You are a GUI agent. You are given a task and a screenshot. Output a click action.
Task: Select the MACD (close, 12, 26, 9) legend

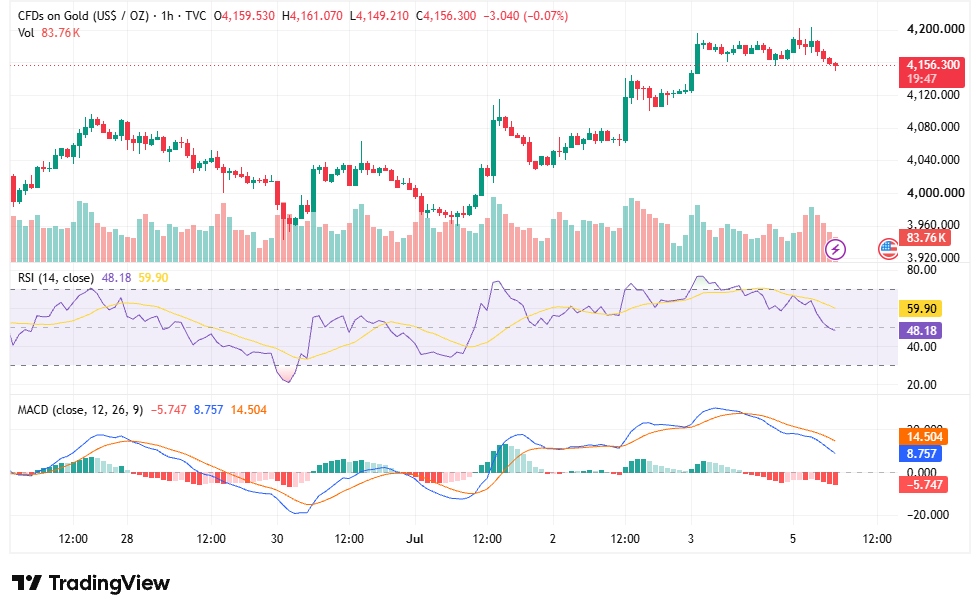pos(80,410)
